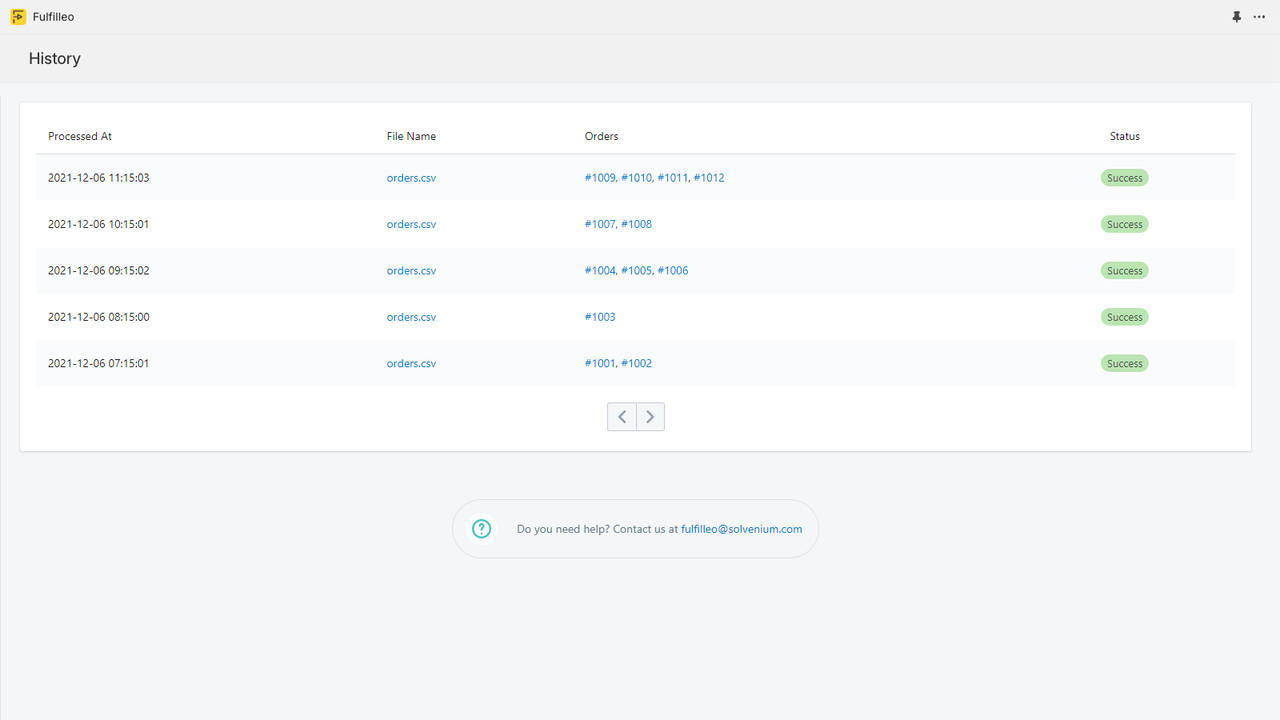Click the Status column header
This screenshot has width=1280, height=720.
(x=1124, y=136)
